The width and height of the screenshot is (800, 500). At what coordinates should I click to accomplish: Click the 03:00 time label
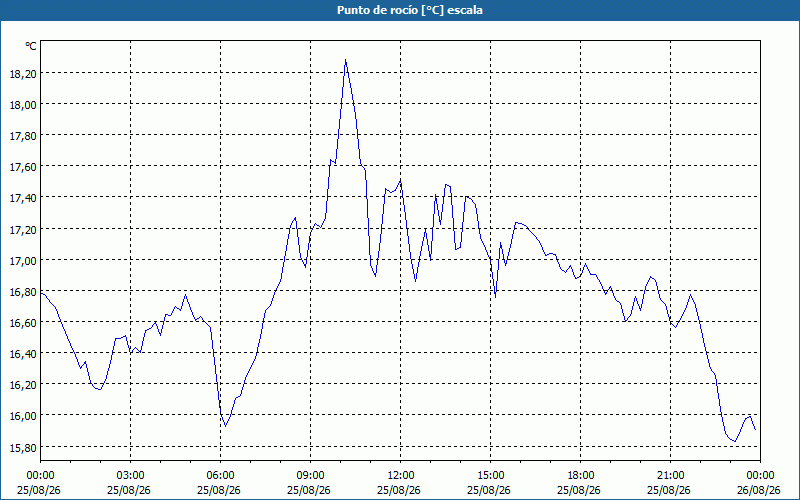coord(131,476)
